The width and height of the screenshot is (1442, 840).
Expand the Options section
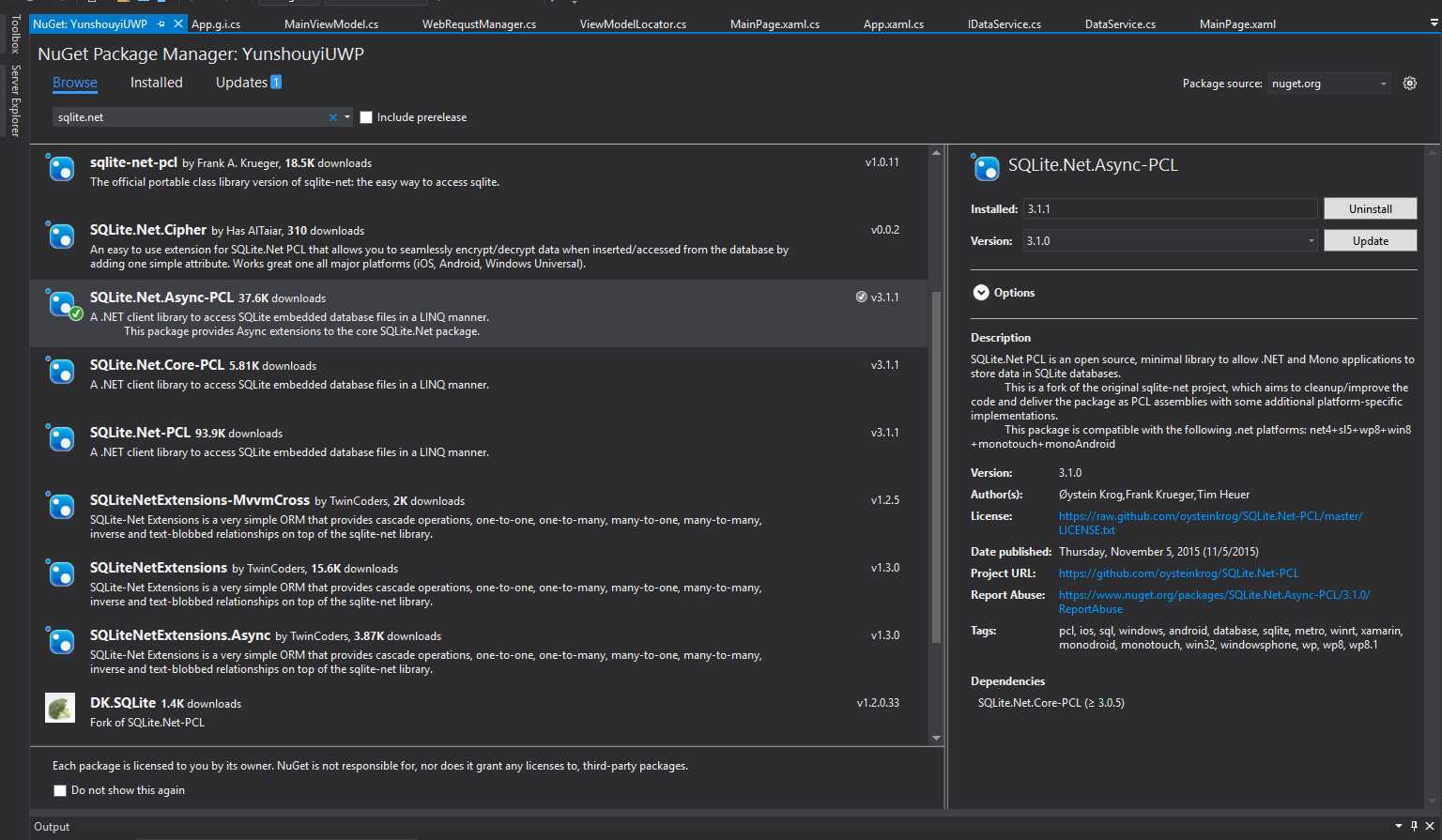(x=981, y=293)
